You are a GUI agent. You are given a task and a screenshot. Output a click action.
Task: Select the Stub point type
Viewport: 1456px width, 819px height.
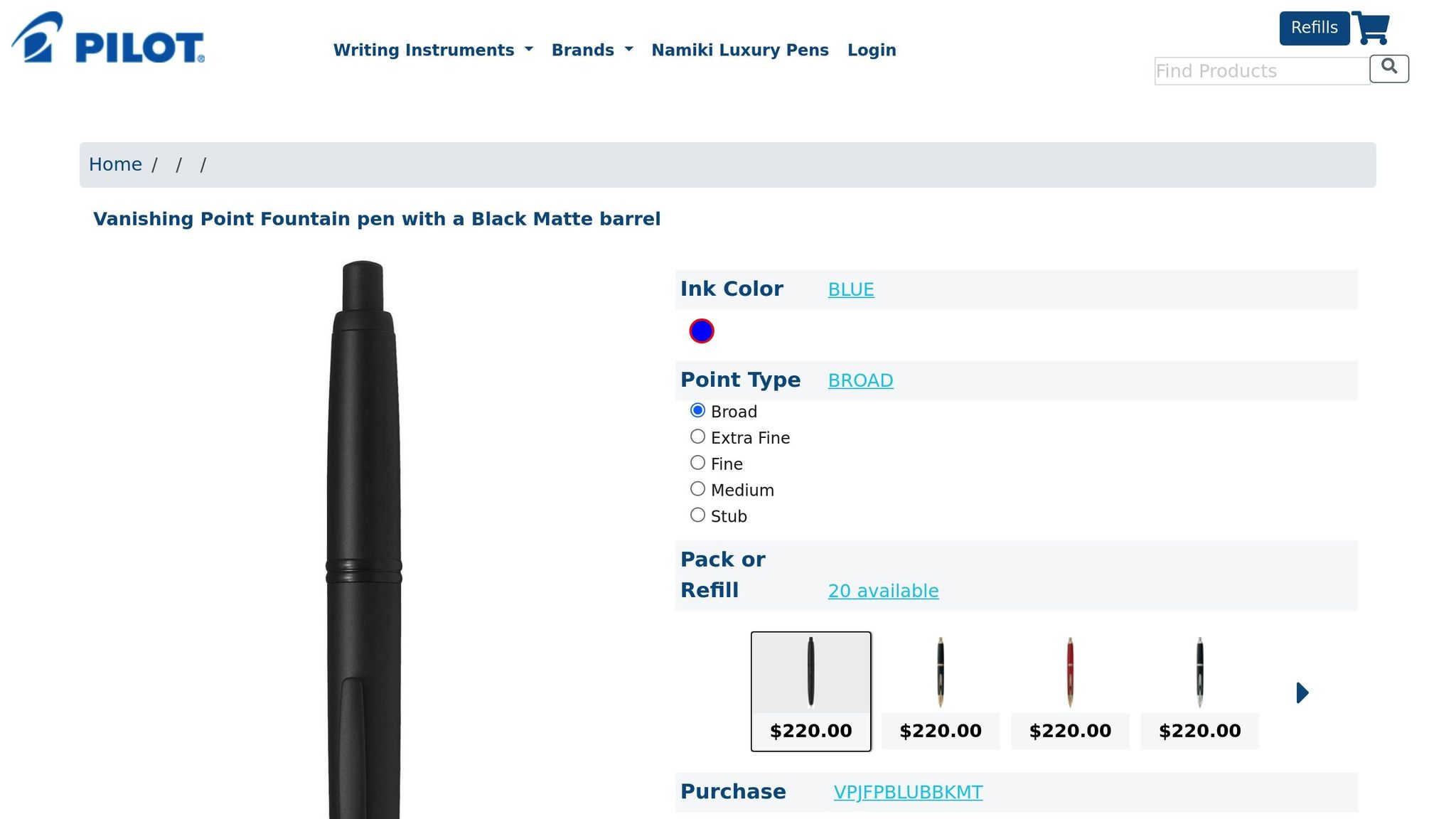[x=697, y=514]
